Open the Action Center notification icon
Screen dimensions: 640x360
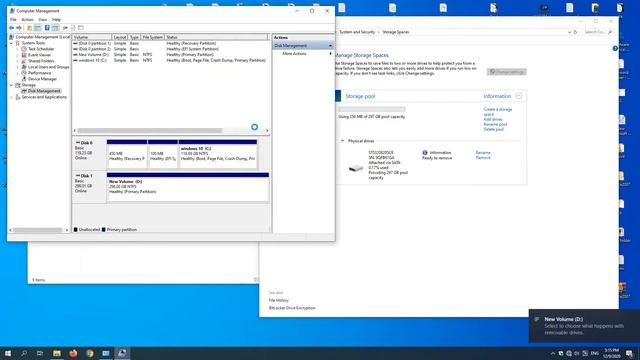[630, 353]
